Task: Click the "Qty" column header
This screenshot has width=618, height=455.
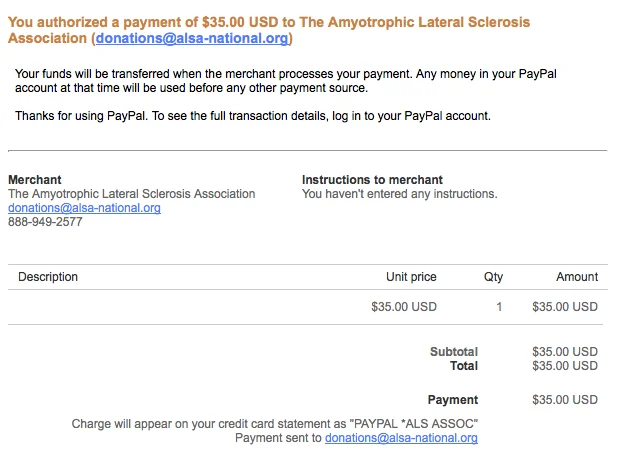Action: point(493,277)
